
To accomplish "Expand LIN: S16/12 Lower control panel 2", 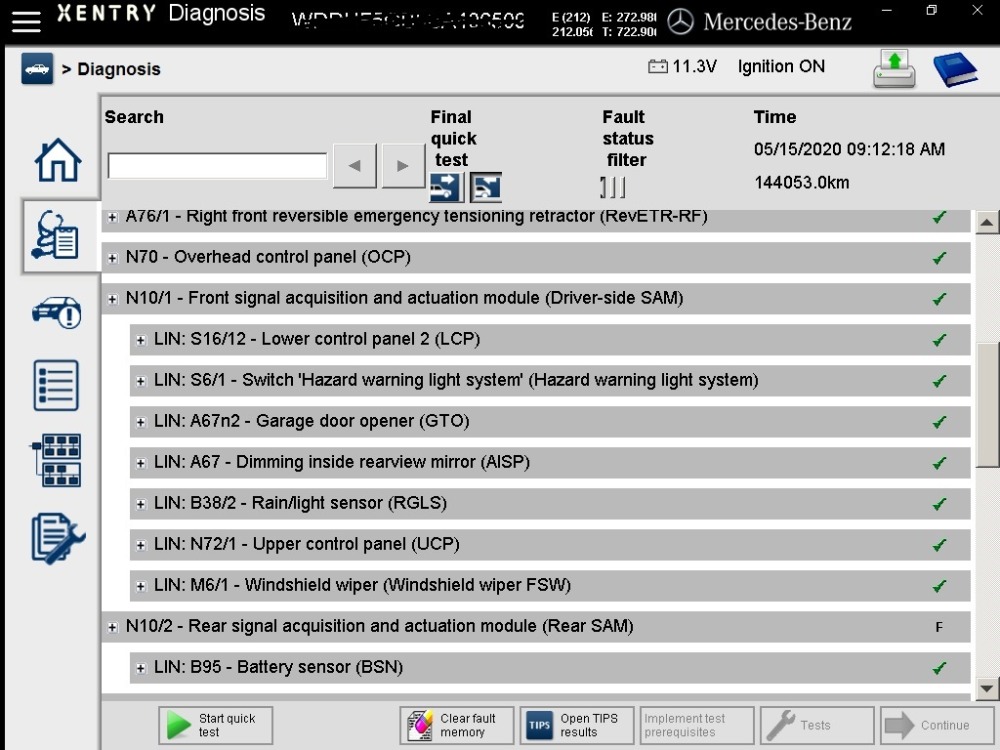I will pos(140,341).
